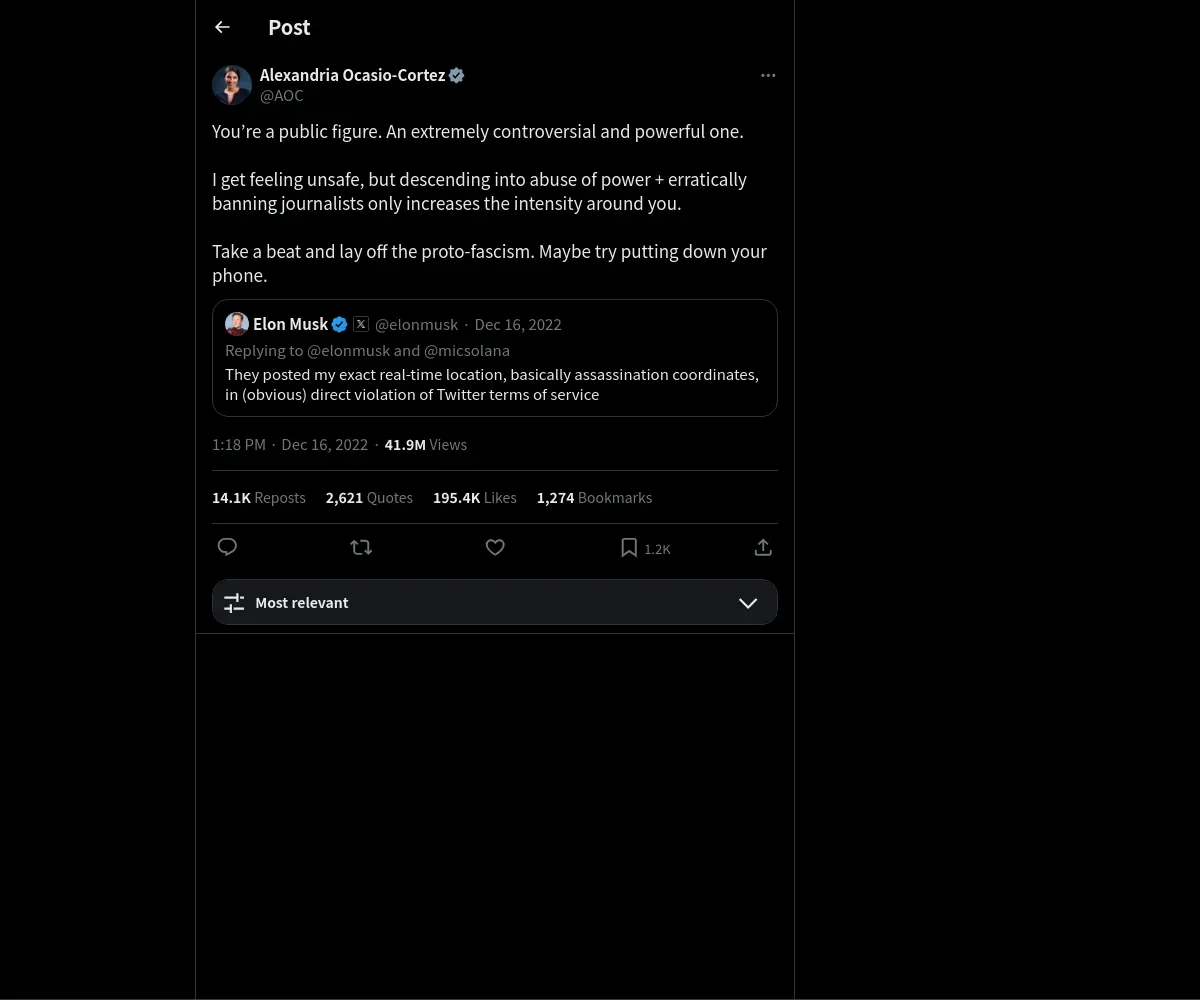This screenshot has width=1200, height=1000.
Task: View the 14.1K Reposts list
Action: pyautogui.click(x=259, y=498)
